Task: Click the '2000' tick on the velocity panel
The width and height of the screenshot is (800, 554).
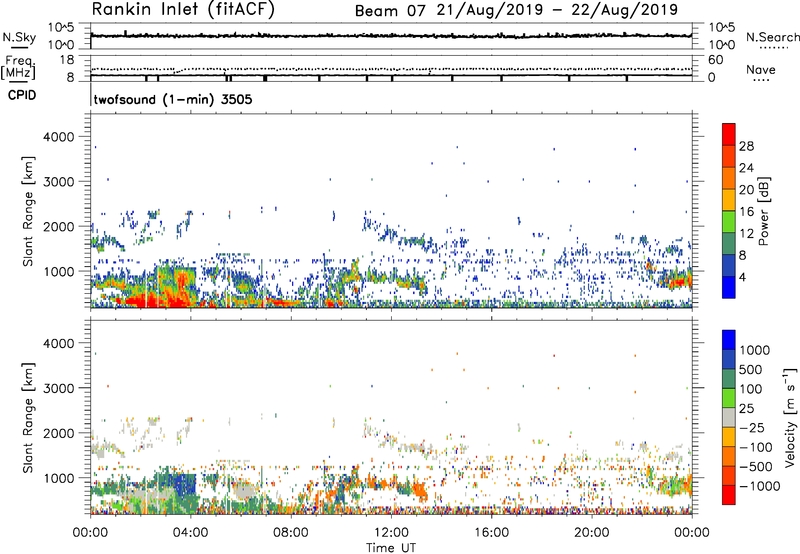Action: (x=58, y=433)
